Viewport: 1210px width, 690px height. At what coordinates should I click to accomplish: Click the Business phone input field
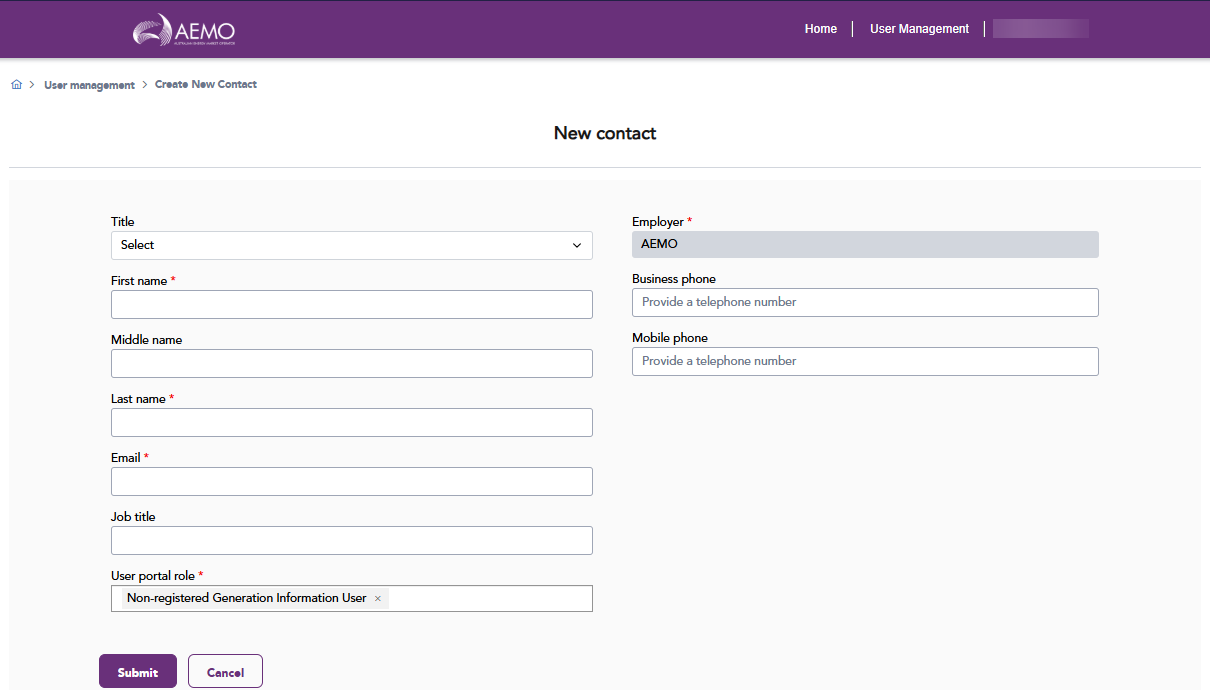865,303
